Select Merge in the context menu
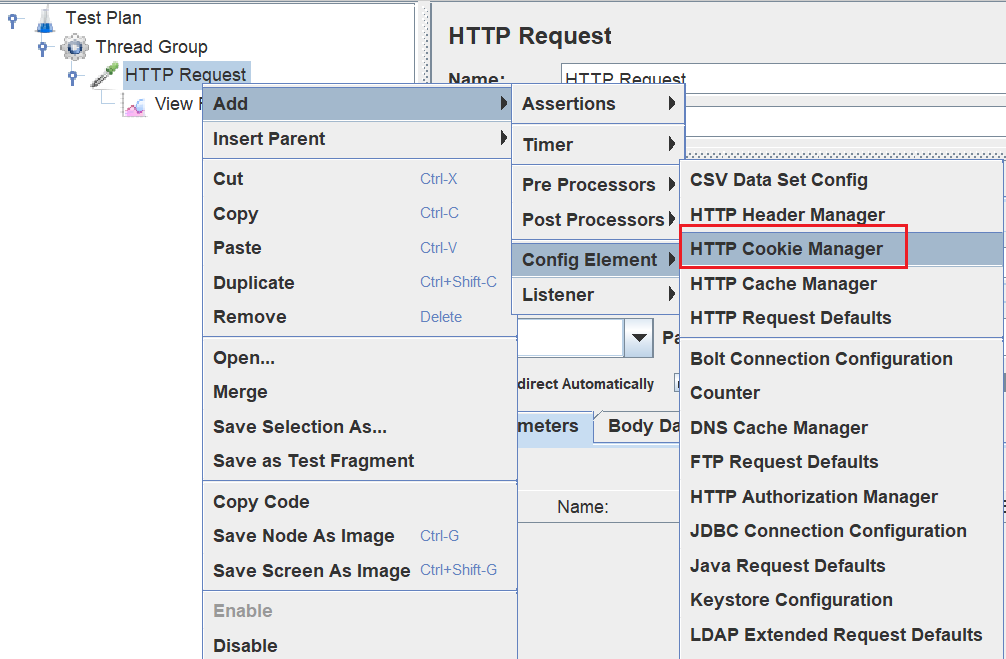Viewport: 1006px width, 659px height. 360,392
